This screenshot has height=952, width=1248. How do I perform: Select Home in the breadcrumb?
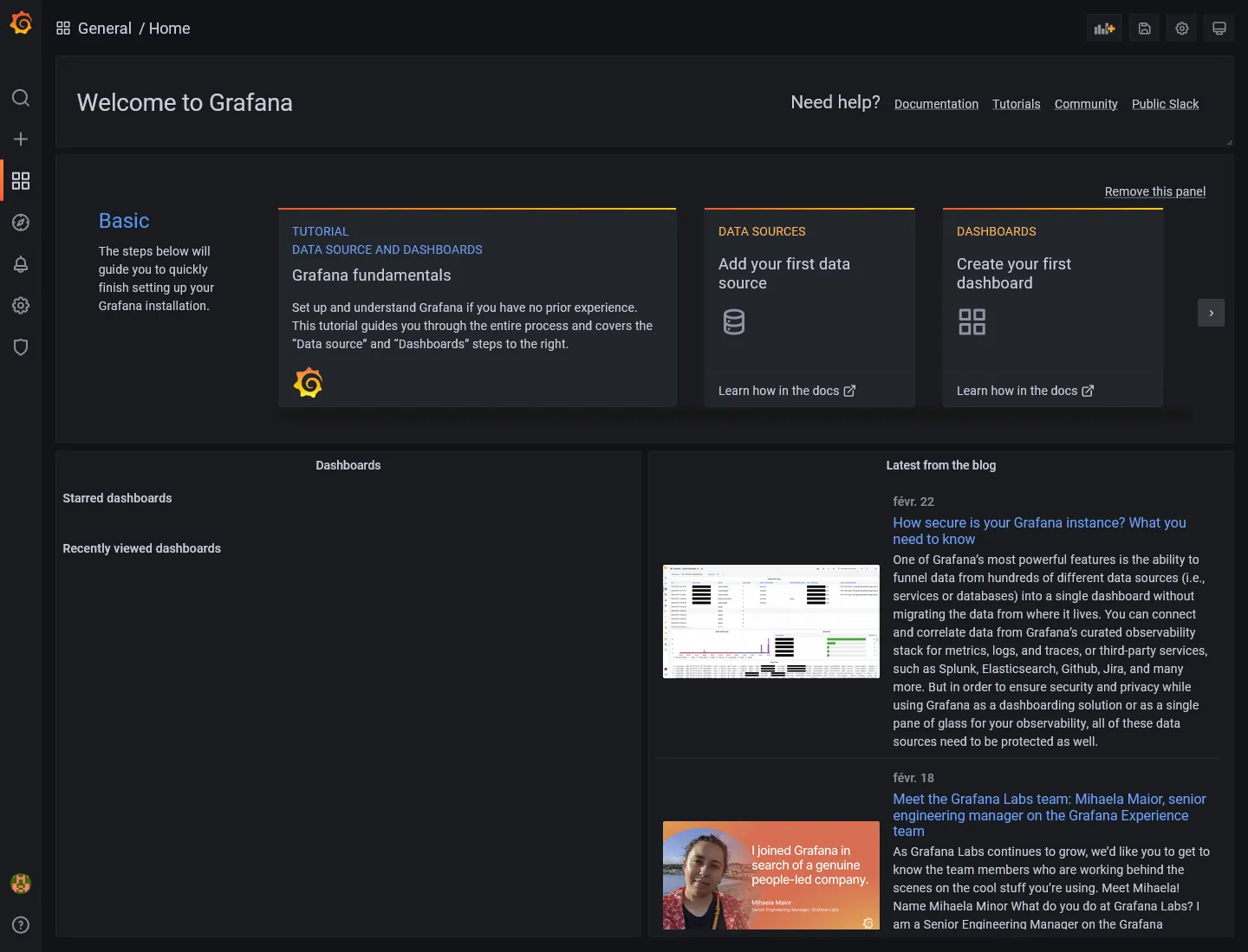169,29
